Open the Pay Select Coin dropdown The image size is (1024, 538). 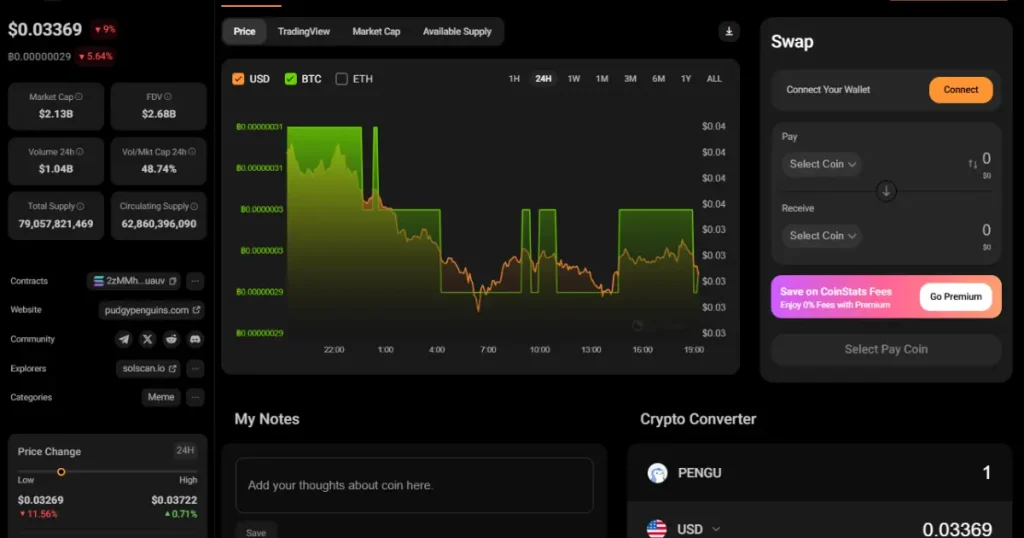click(822, 164)
